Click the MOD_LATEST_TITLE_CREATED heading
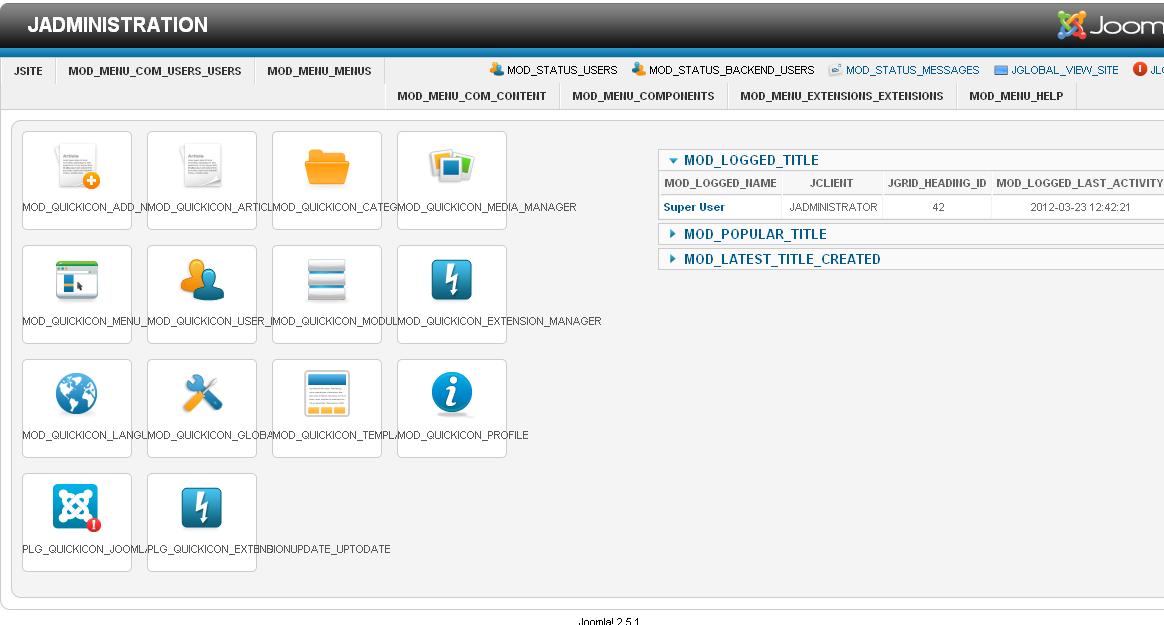 [x=782, y=259]
